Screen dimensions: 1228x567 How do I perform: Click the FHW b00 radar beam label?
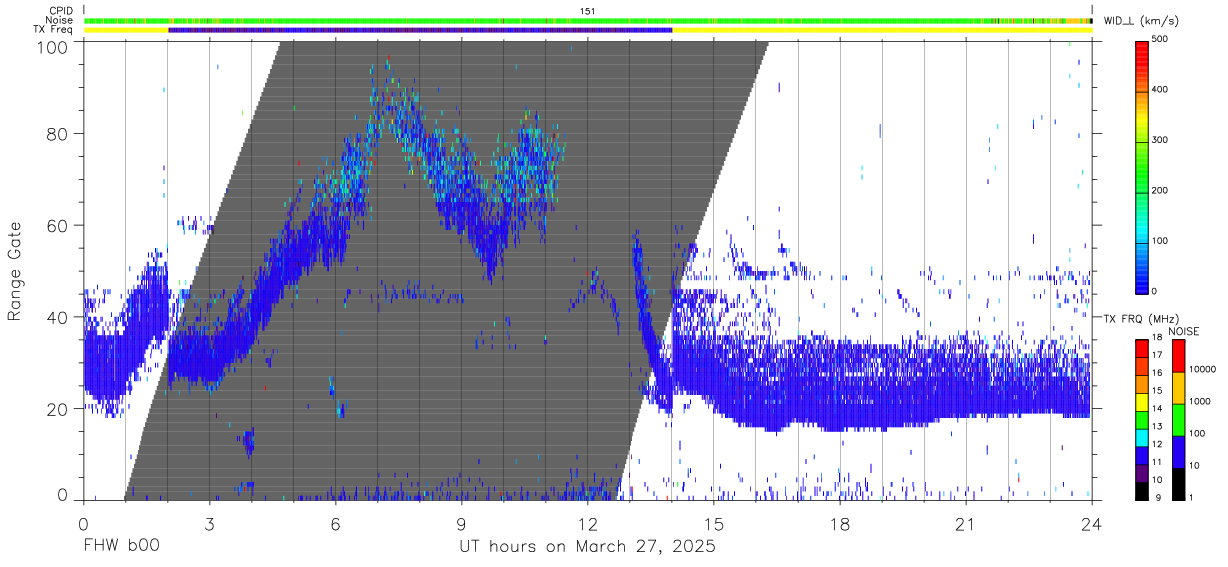[120, 548]
